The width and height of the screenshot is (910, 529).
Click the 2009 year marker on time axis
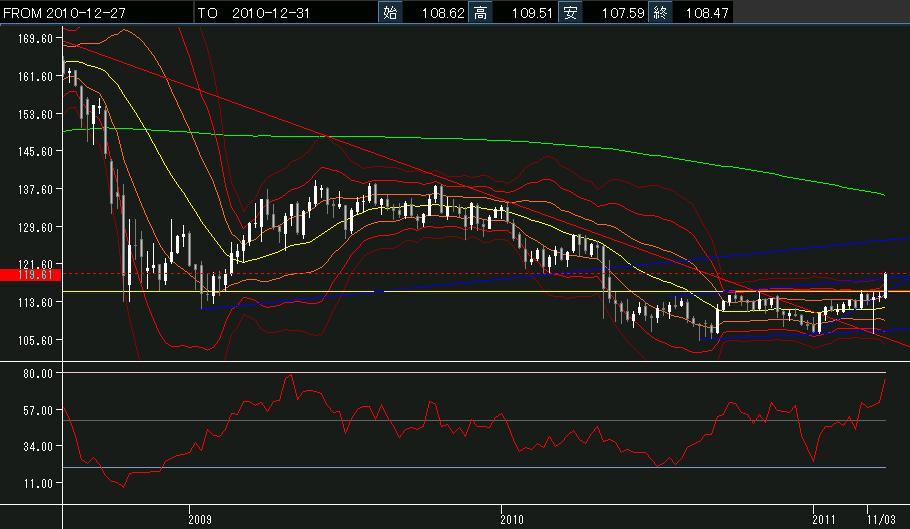[x=201, y=519]
